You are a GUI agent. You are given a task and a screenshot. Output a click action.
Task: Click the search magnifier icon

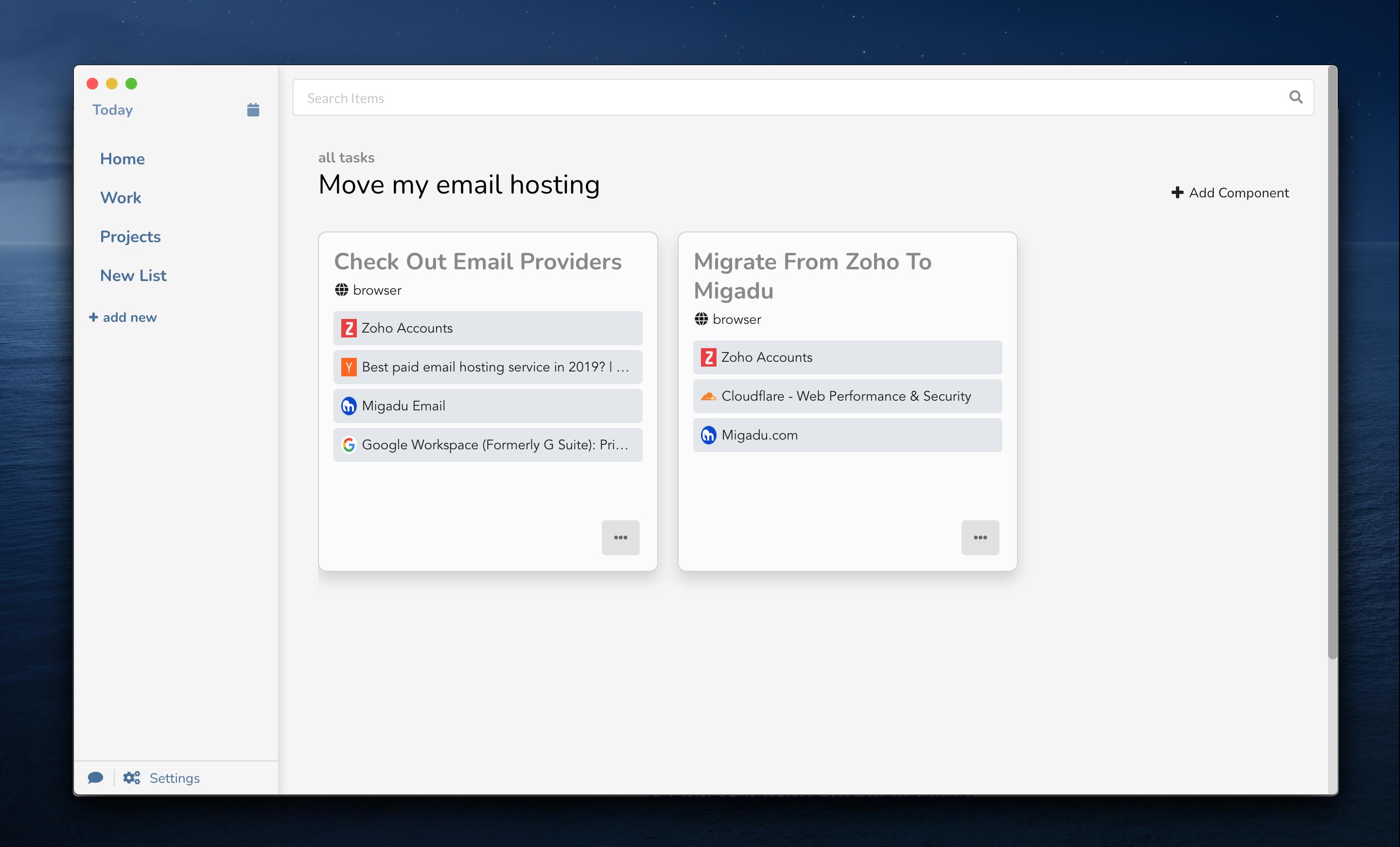tap(1295, 97)
